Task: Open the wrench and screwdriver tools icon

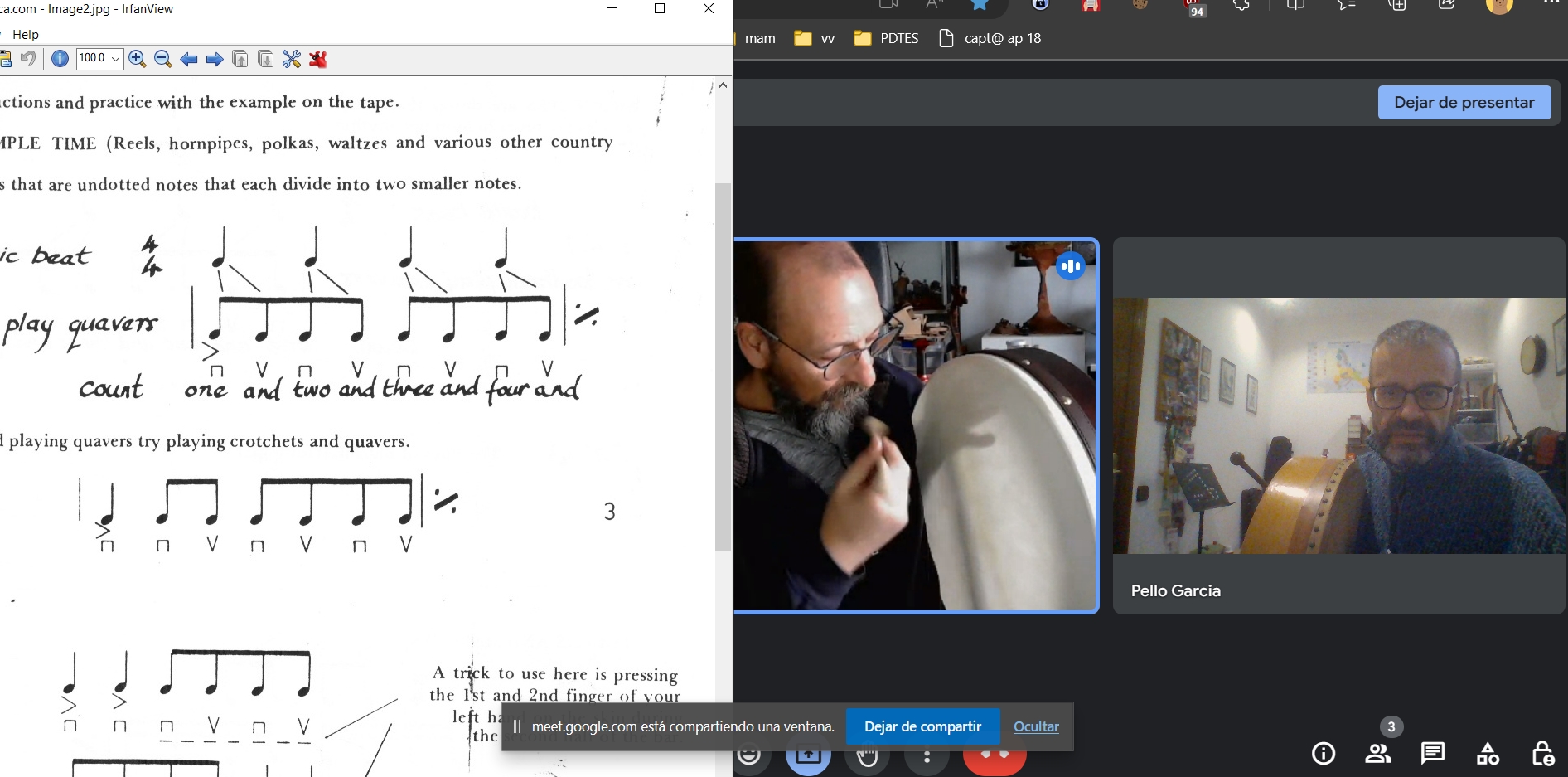Action: (290, 59)
